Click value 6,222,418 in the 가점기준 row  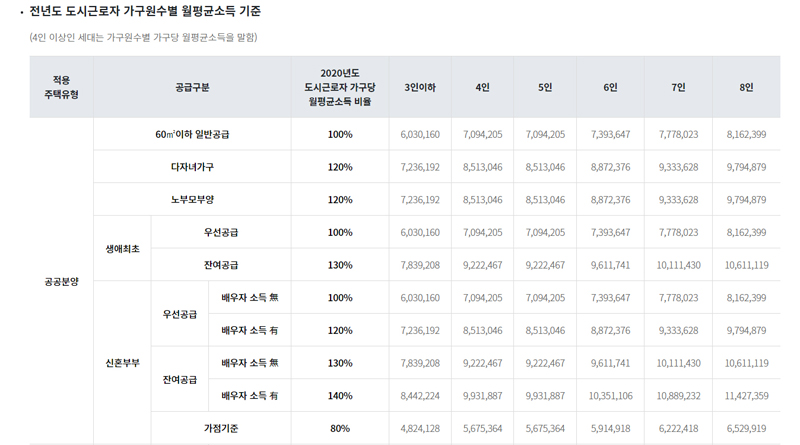pyautogui.click(x=678, y=428)
